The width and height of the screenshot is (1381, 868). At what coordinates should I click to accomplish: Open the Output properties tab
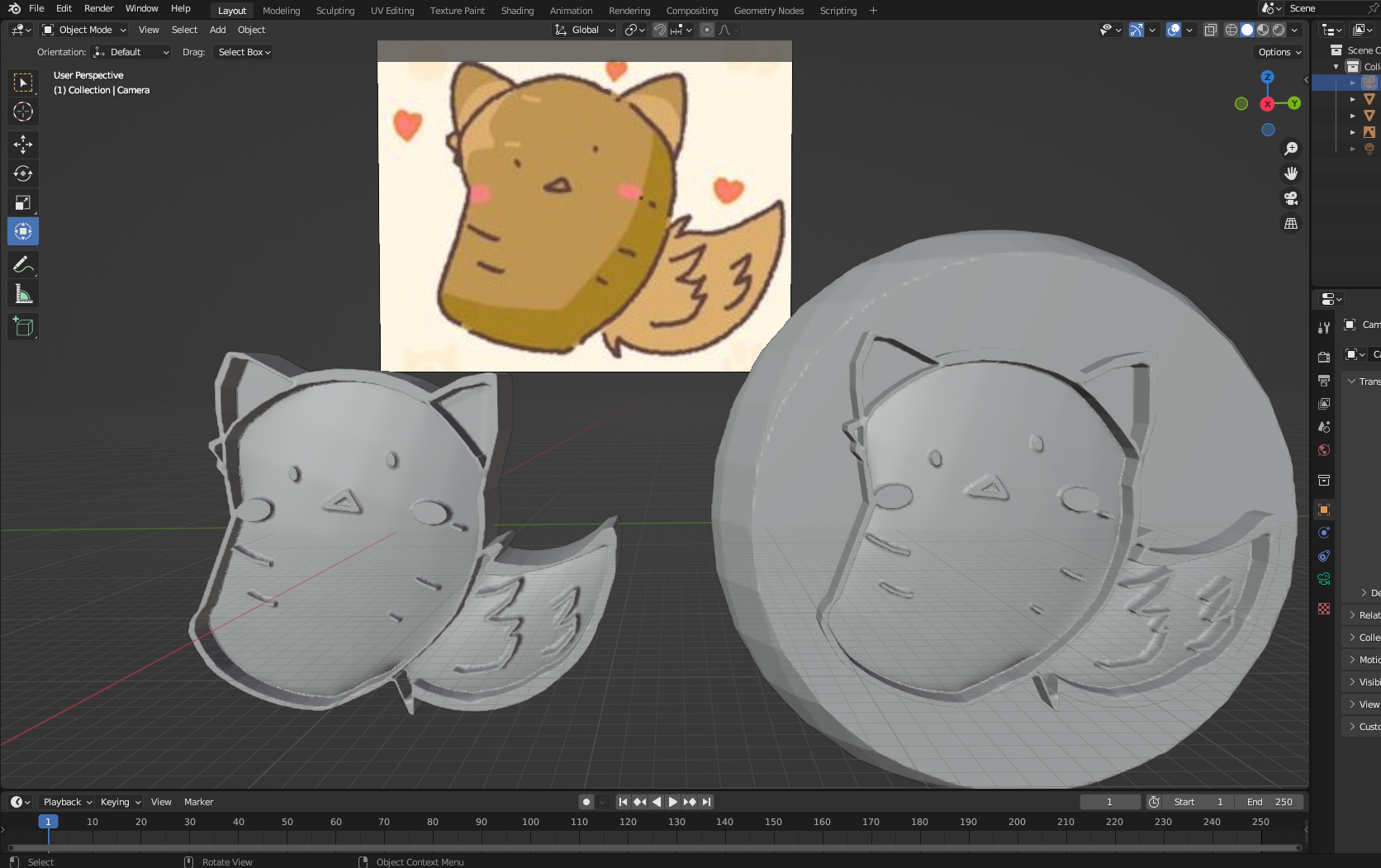[x=1324, y=380]
